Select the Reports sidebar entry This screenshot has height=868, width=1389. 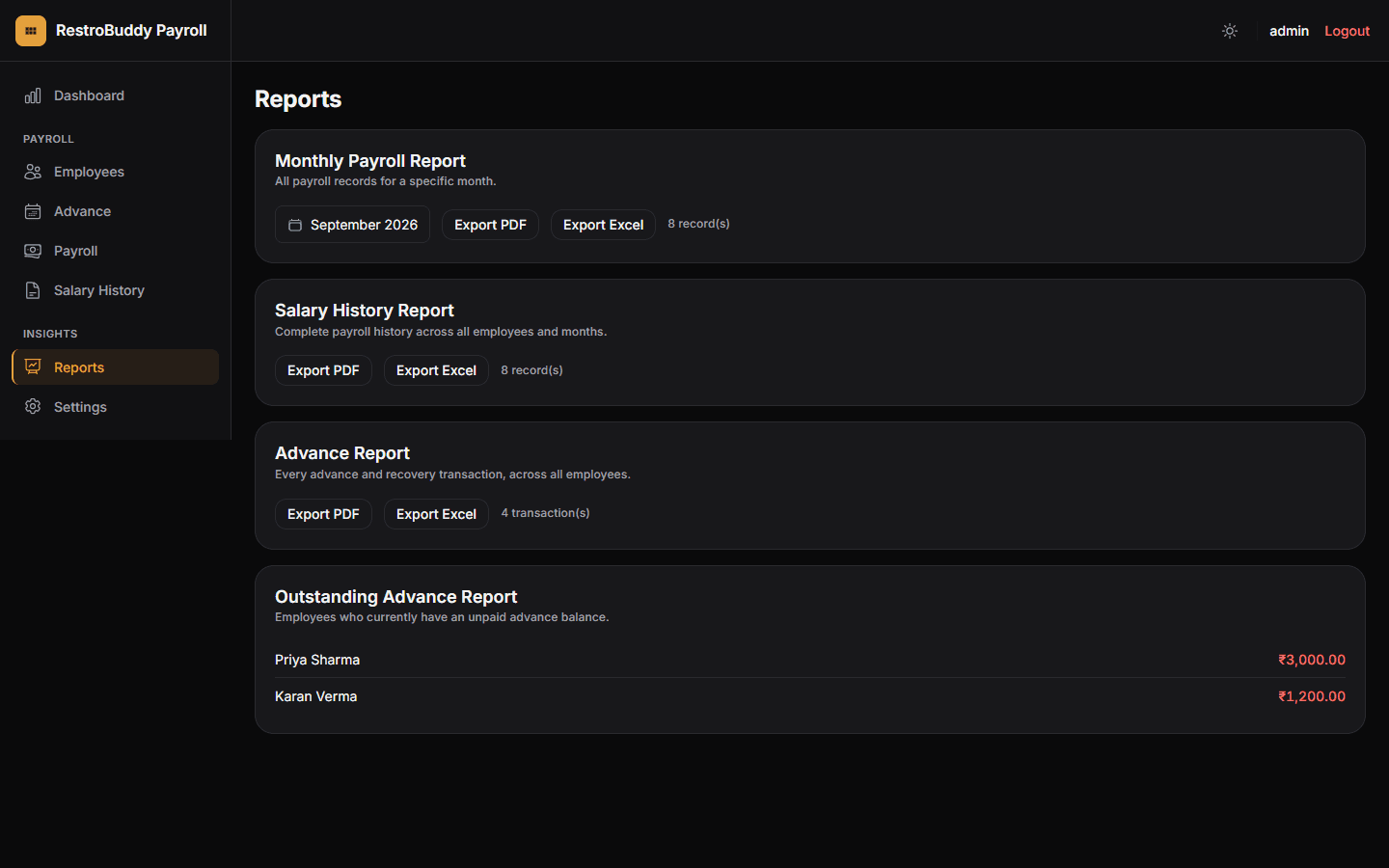click(115, 367)
